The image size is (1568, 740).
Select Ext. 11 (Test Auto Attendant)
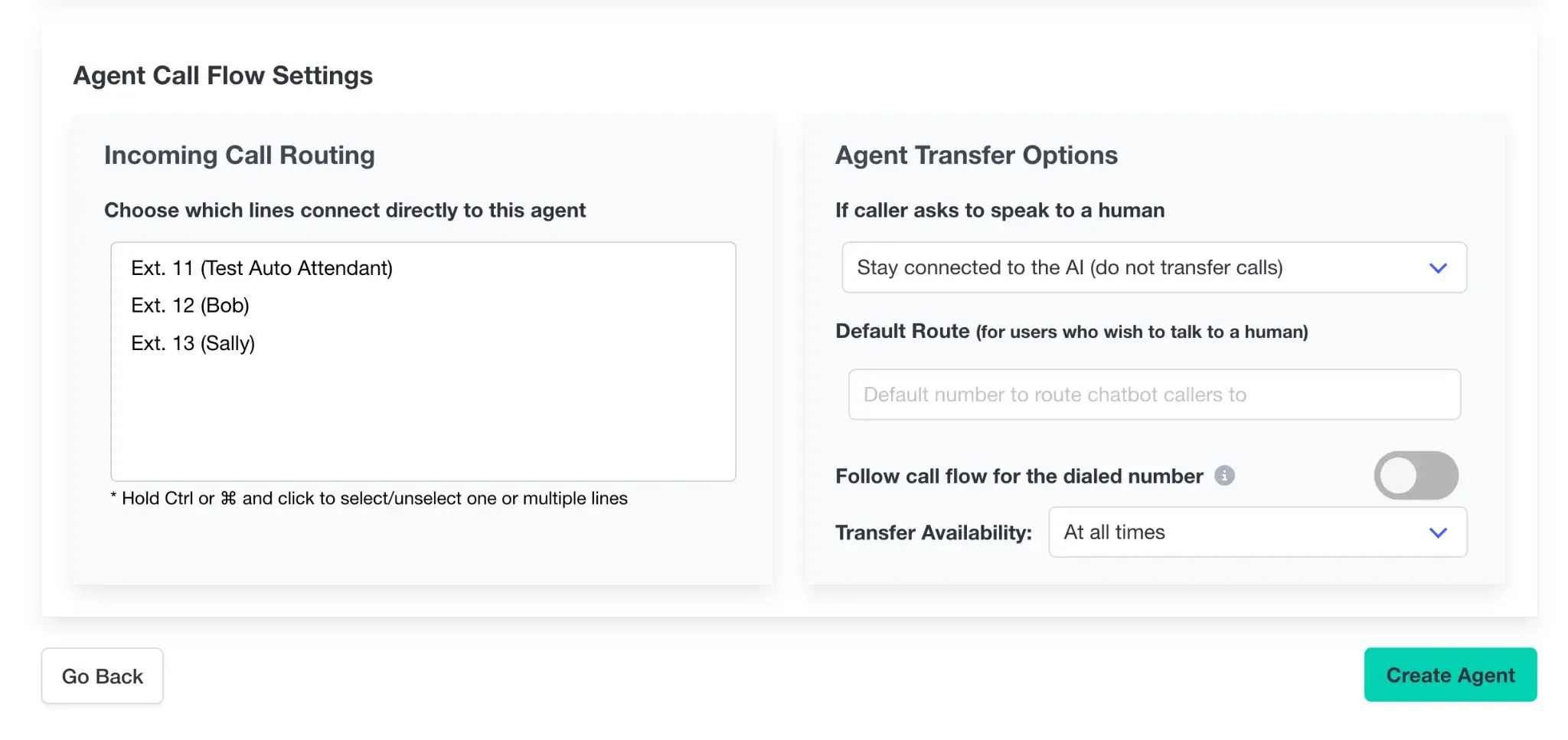pos(261,267)
